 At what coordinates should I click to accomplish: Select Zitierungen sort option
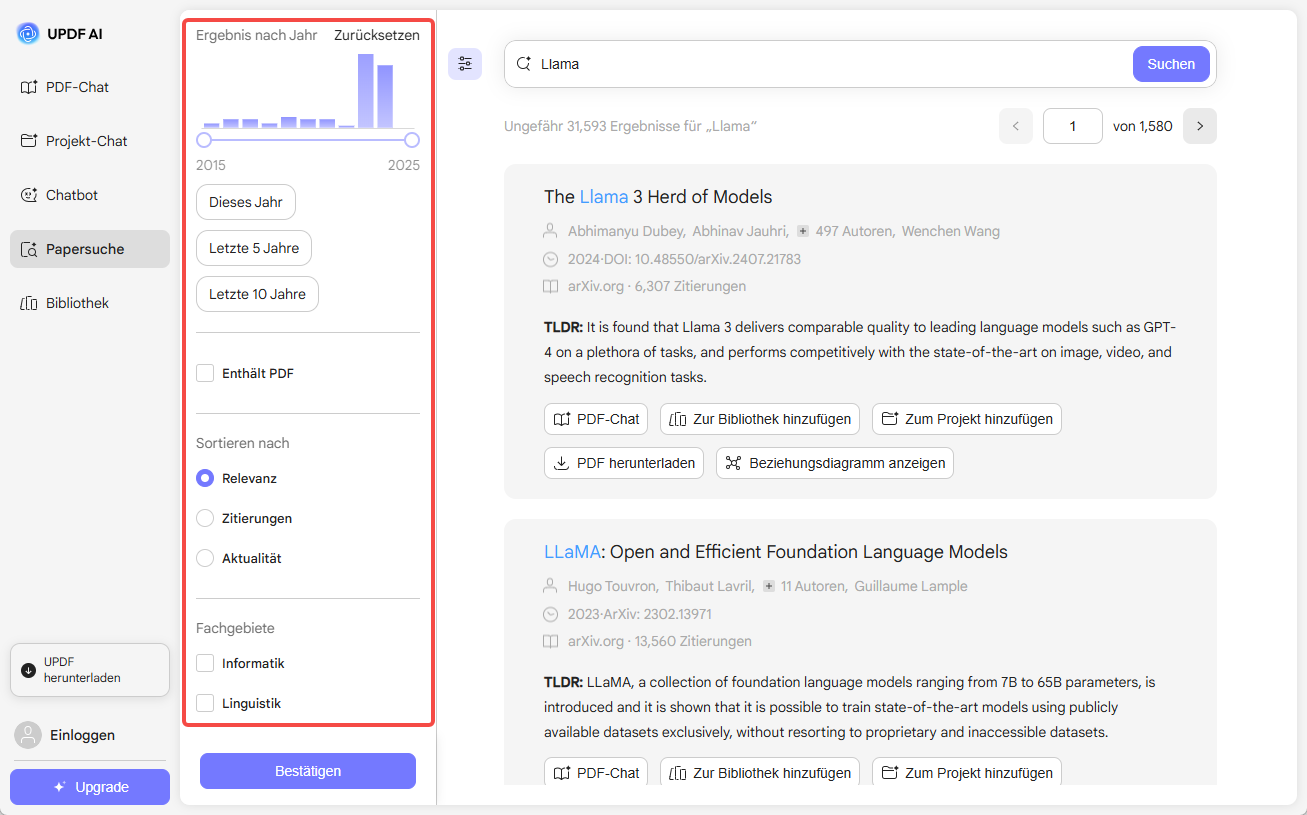[x=205, y=518]
